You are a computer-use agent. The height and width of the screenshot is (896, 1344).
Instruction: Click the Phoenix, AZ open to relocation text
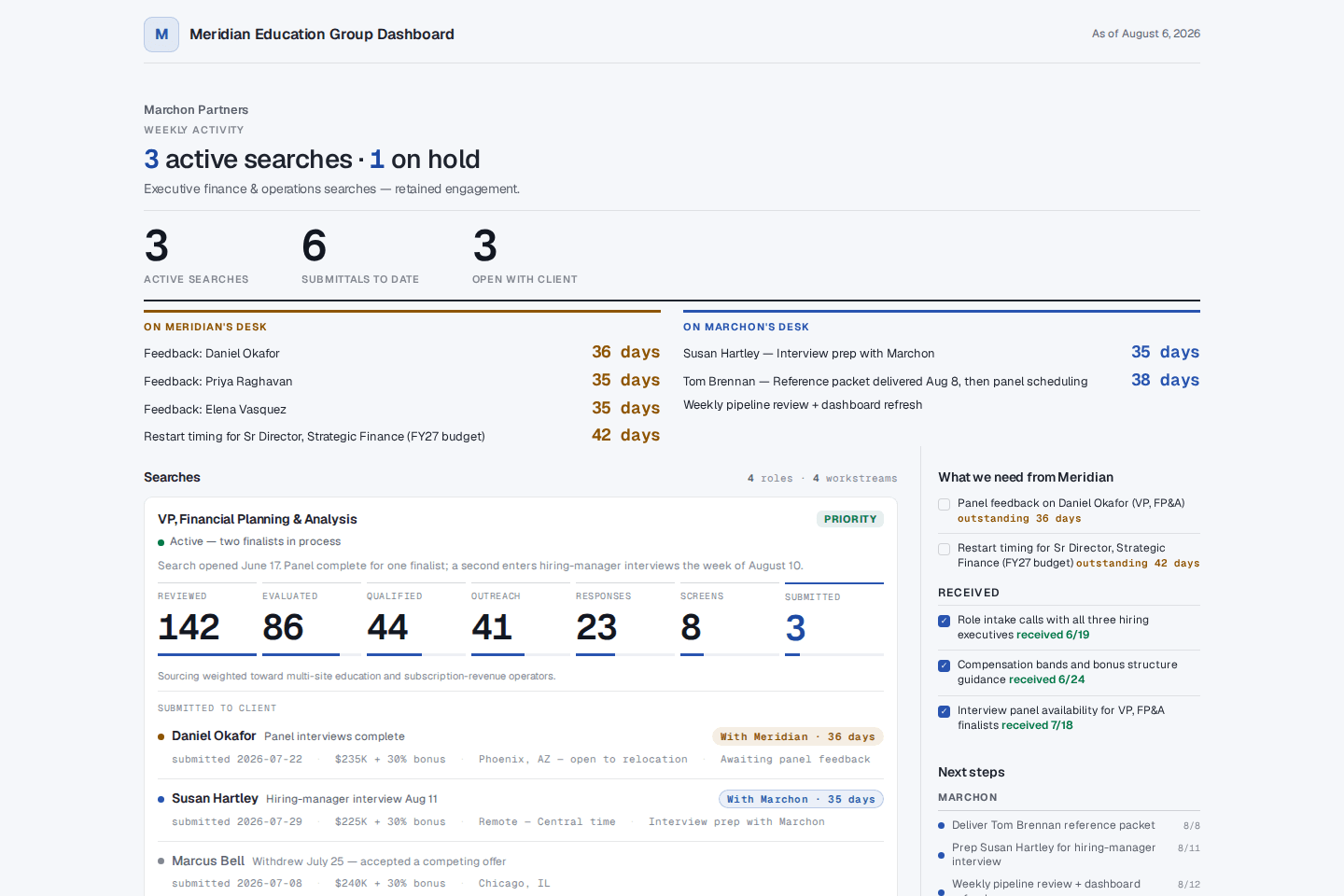tap(583, 760)
